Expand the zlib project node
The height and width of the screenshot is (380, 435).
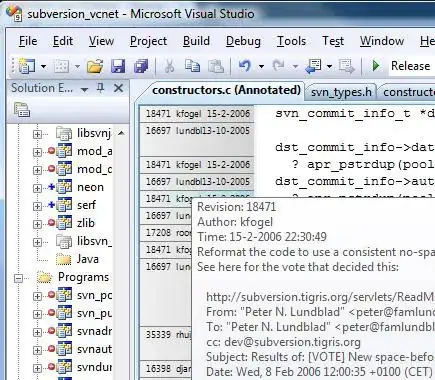click(37, 224)
